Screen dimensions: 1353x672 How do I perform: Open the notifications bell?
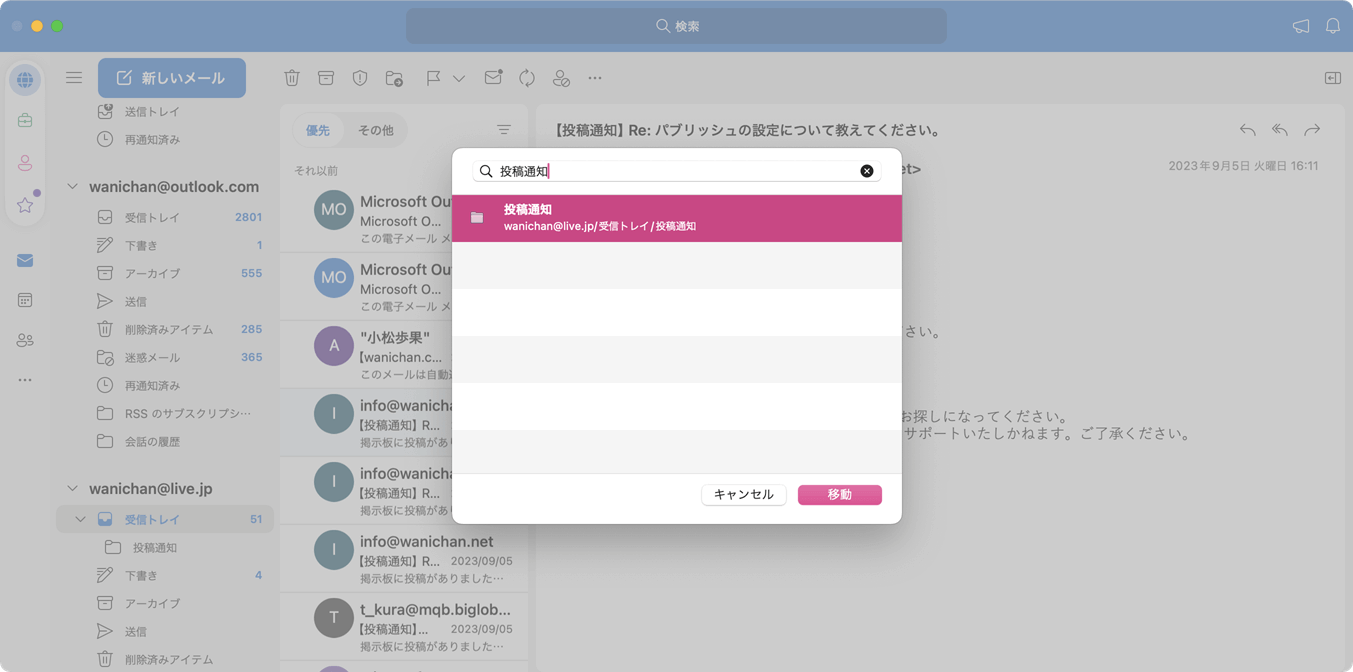(1333, 26)
